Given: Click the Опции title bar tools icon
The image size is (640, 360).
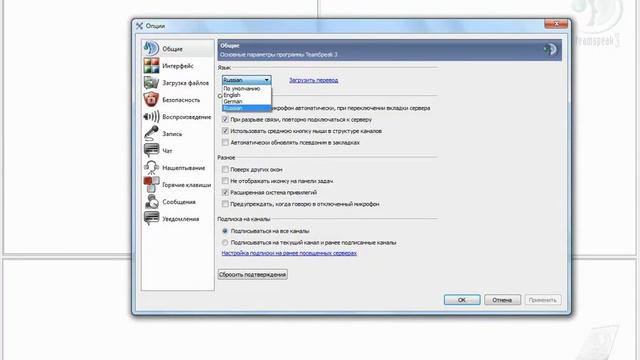Looking at the screenshot, I should 140,26.
